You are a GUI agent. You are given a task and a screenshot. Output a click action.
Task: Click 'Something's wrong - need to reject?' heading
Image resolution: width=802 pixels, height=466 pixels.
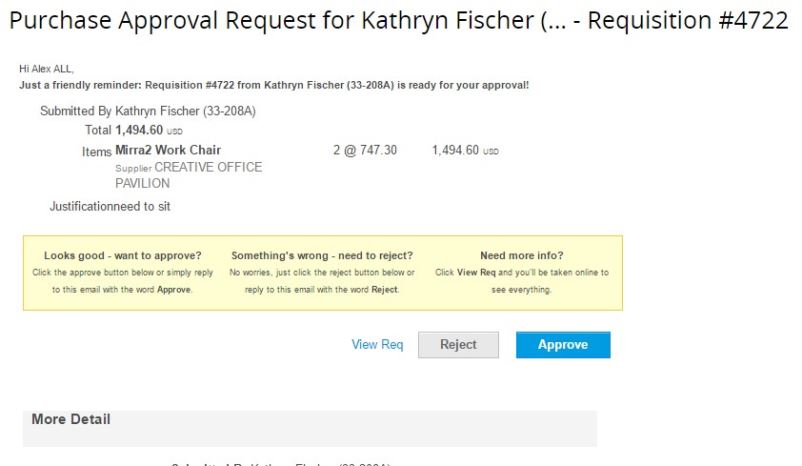tap(322, 256)
